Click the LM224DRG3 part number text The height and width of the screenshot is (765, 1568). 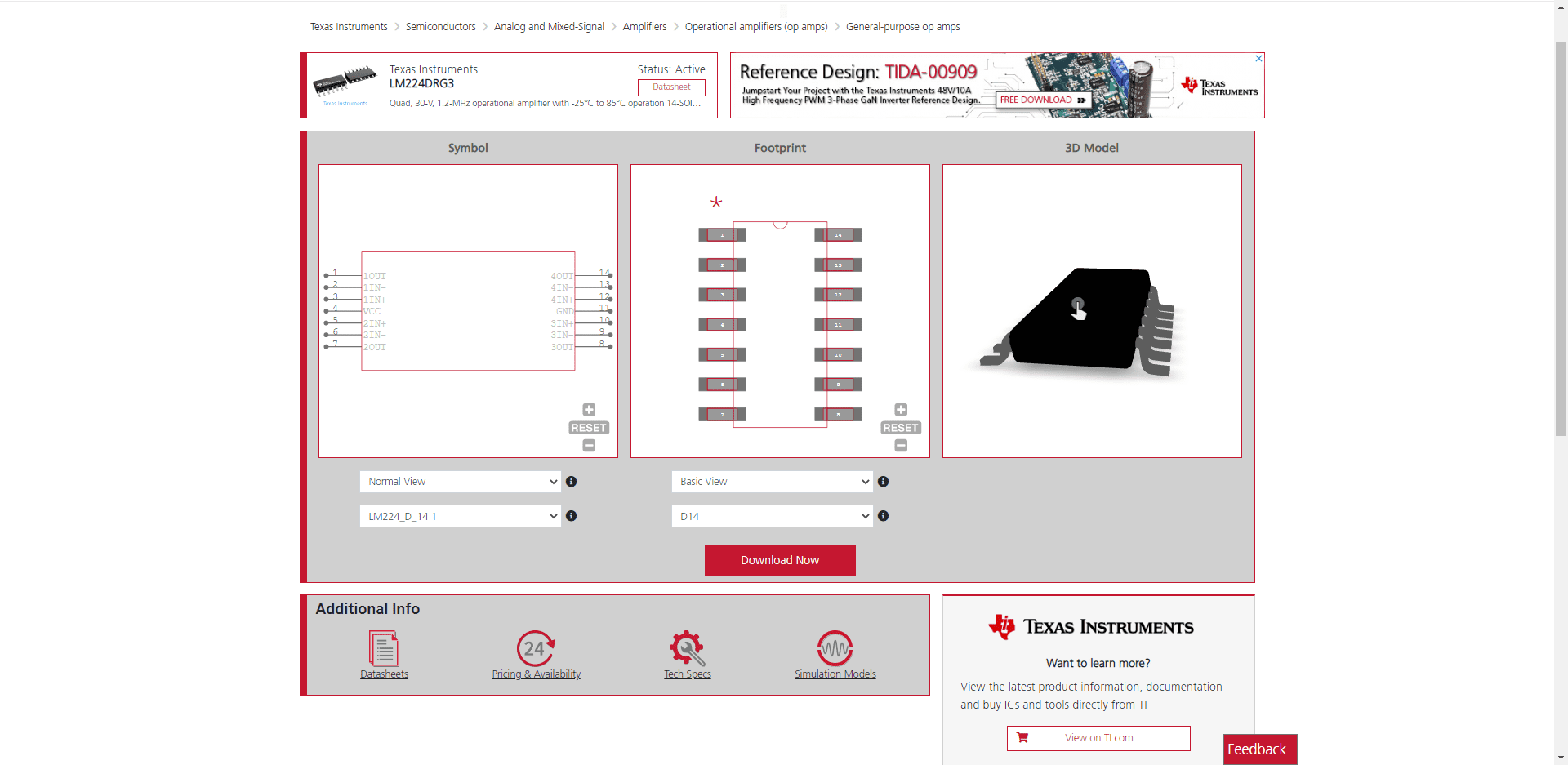pyautogui.click(x=421, y=83)
